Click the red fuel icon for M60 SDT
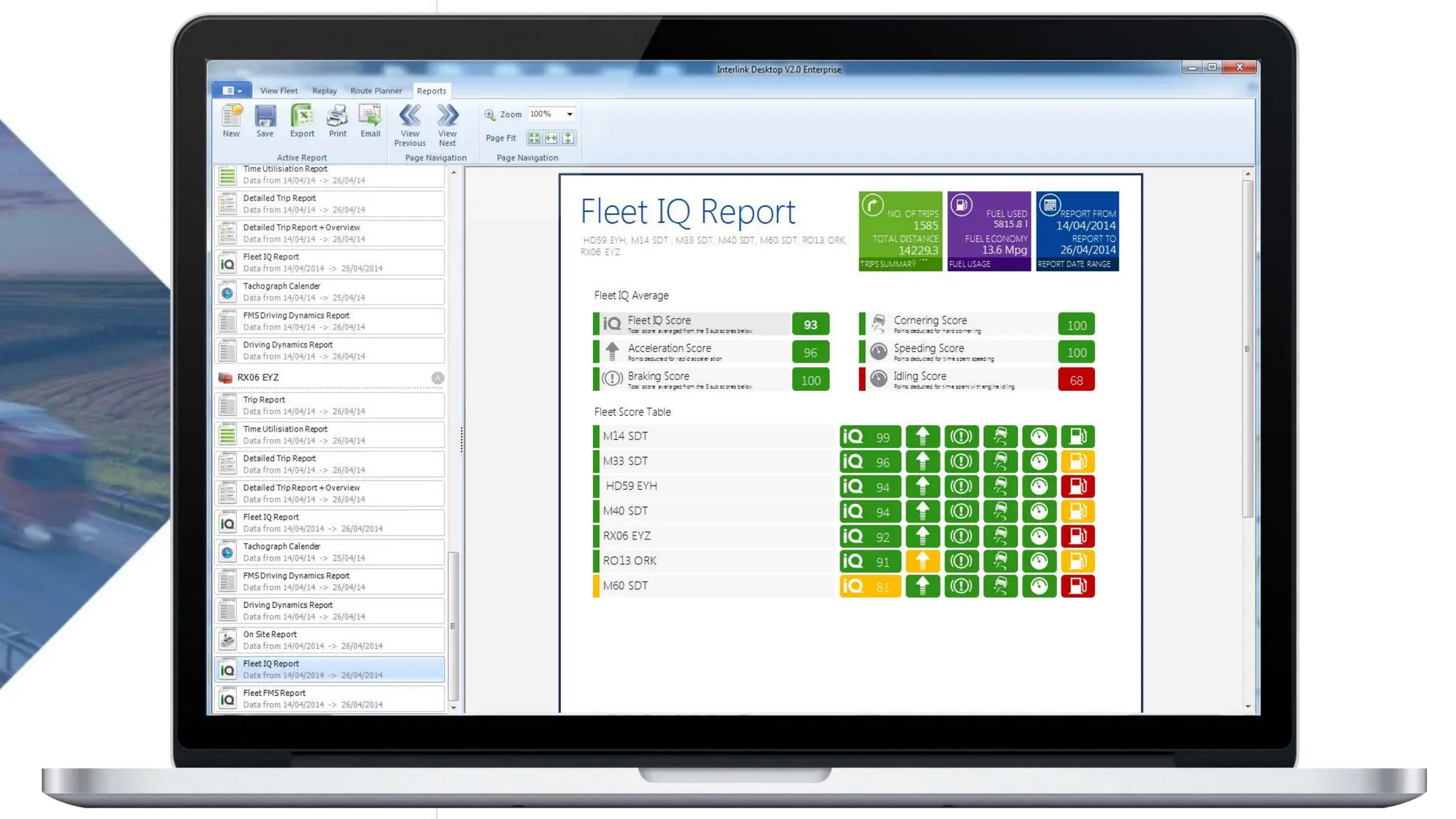 [1077, 586]
